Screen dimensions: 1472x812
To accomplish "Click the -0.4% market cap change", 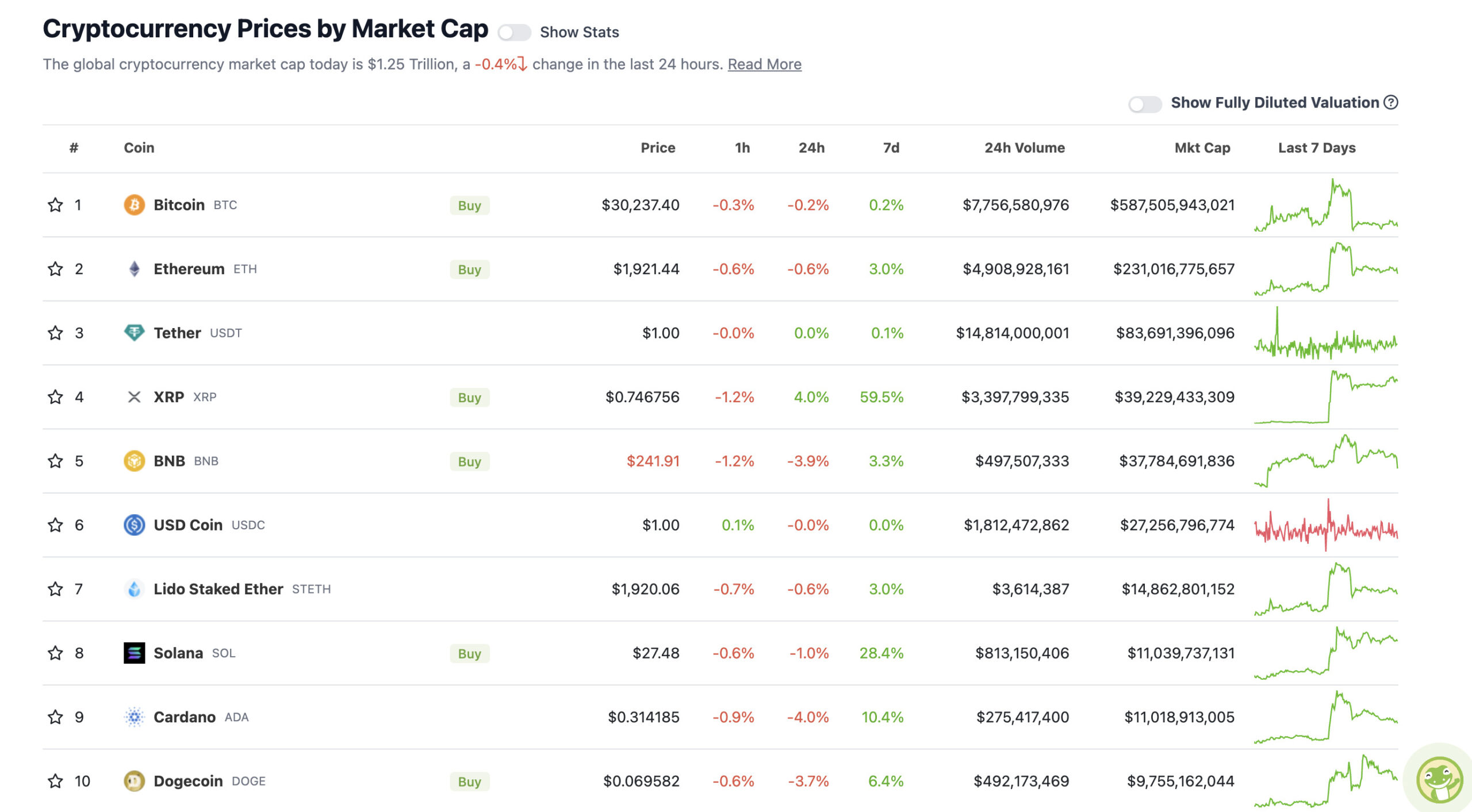I will [x=500, y=64].
